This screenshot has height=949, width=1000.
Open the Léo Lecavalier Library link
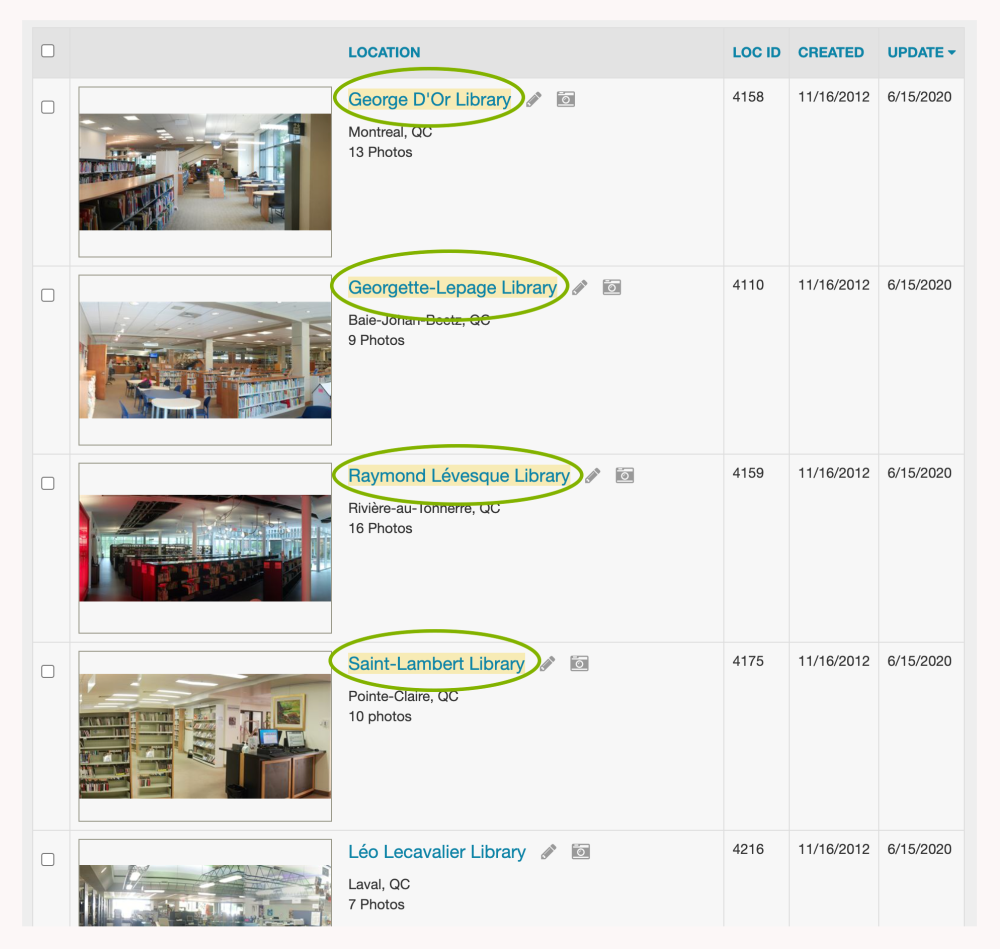point(437,852)
